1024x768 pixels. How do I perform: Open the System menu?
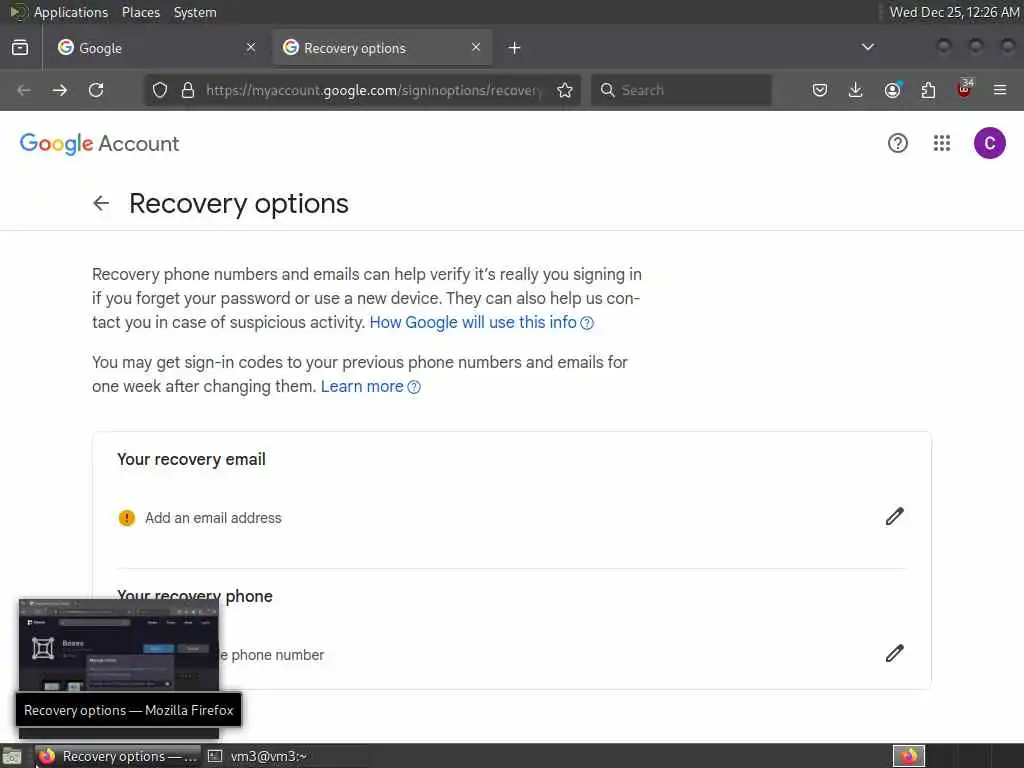pyautogui.click(x=195, y=12)
